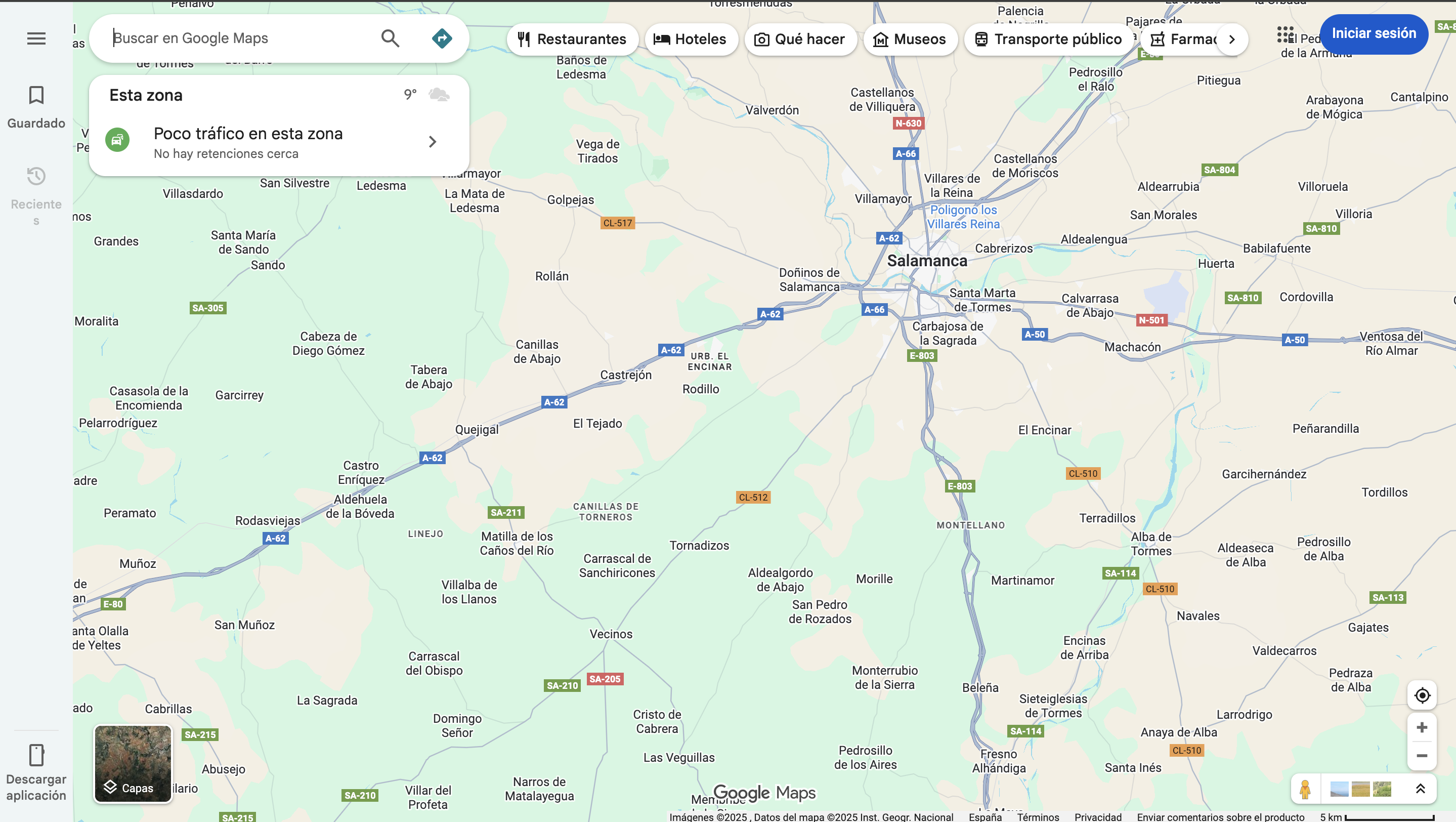Select the Hoteles category chip
The height and width of the screenshot is (822, 1456).
point(690,39)
